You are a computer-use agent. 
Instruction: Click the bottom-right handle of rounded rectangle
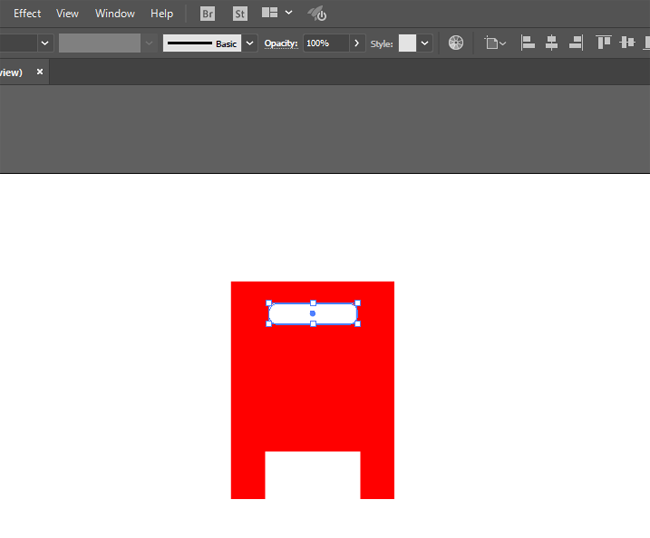(358, 324)
